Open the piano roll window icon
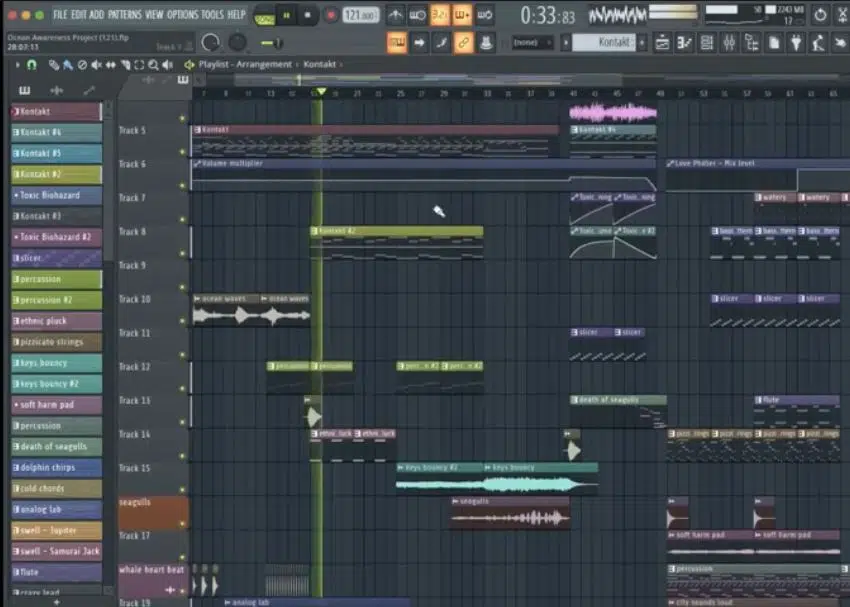The image size is (850, 607). (x=684, y=42)
